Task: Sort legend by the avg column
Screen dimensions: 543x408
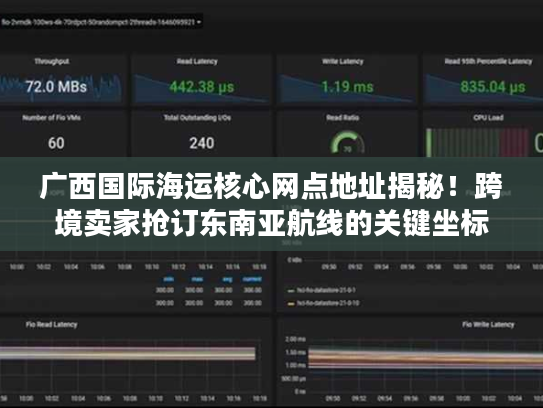Action: coord(227,279)
